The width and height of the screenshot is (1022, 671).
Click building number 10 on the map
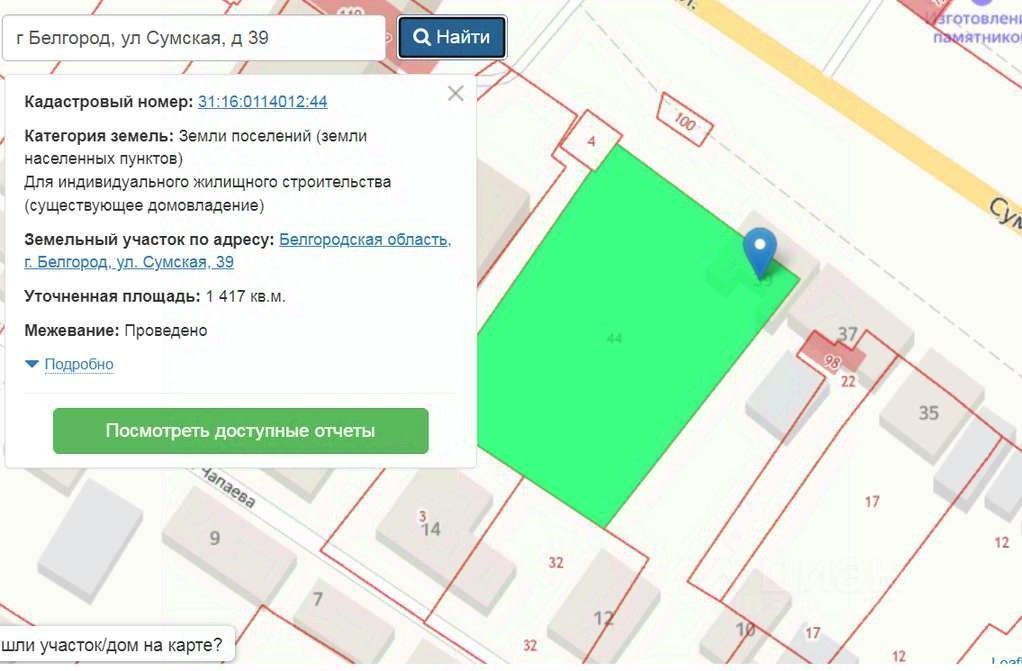click(746, 629)
